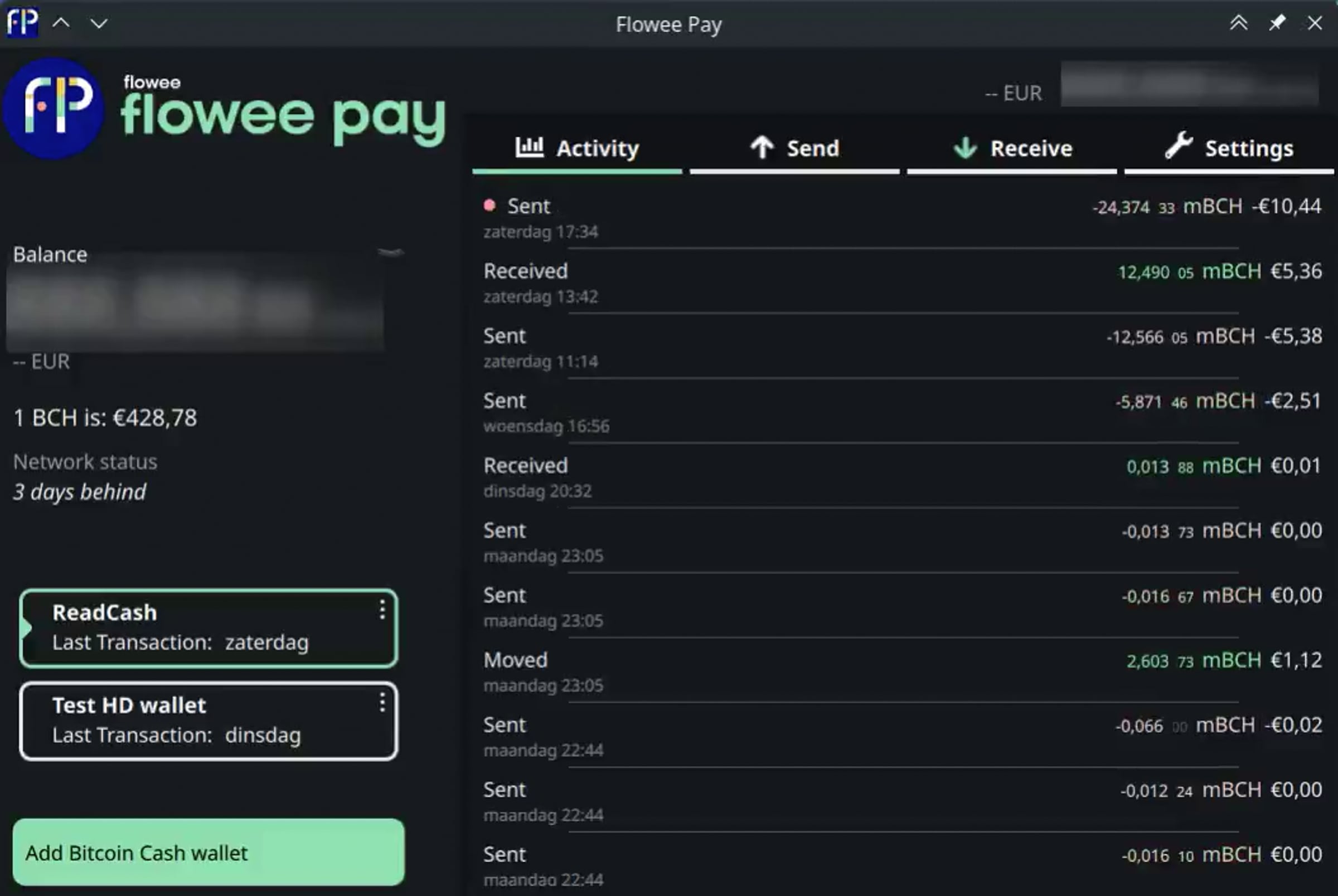Click the 2,603 73 mBCH amount
Viewport: 1338px width, 896px height.
pyautogui.click(x=1194, y=660)
